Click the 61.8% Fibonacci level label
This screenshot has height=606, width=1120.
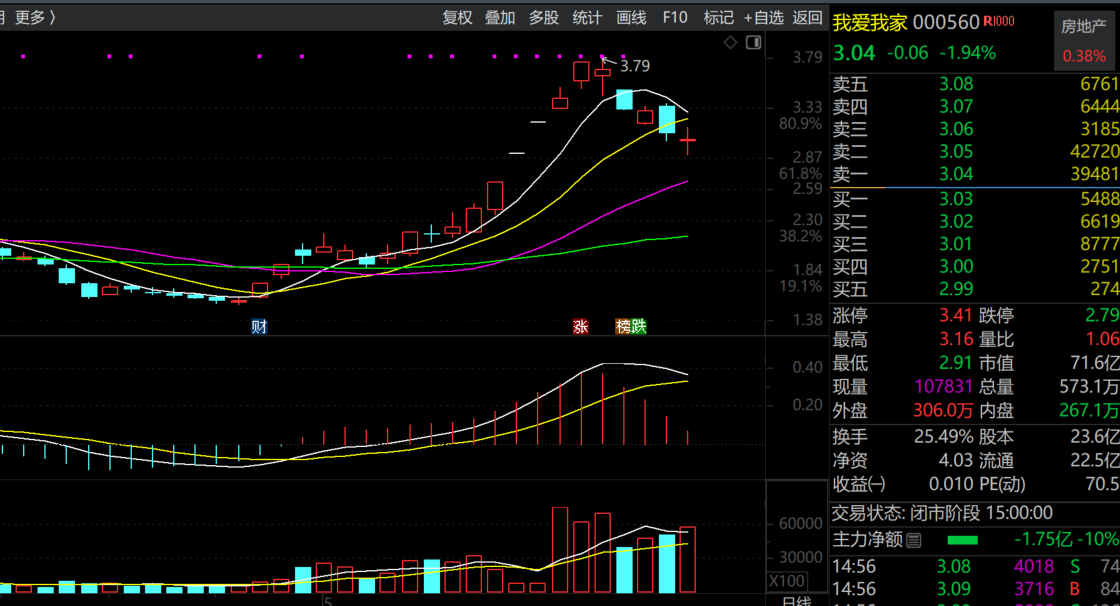point(801,174)
